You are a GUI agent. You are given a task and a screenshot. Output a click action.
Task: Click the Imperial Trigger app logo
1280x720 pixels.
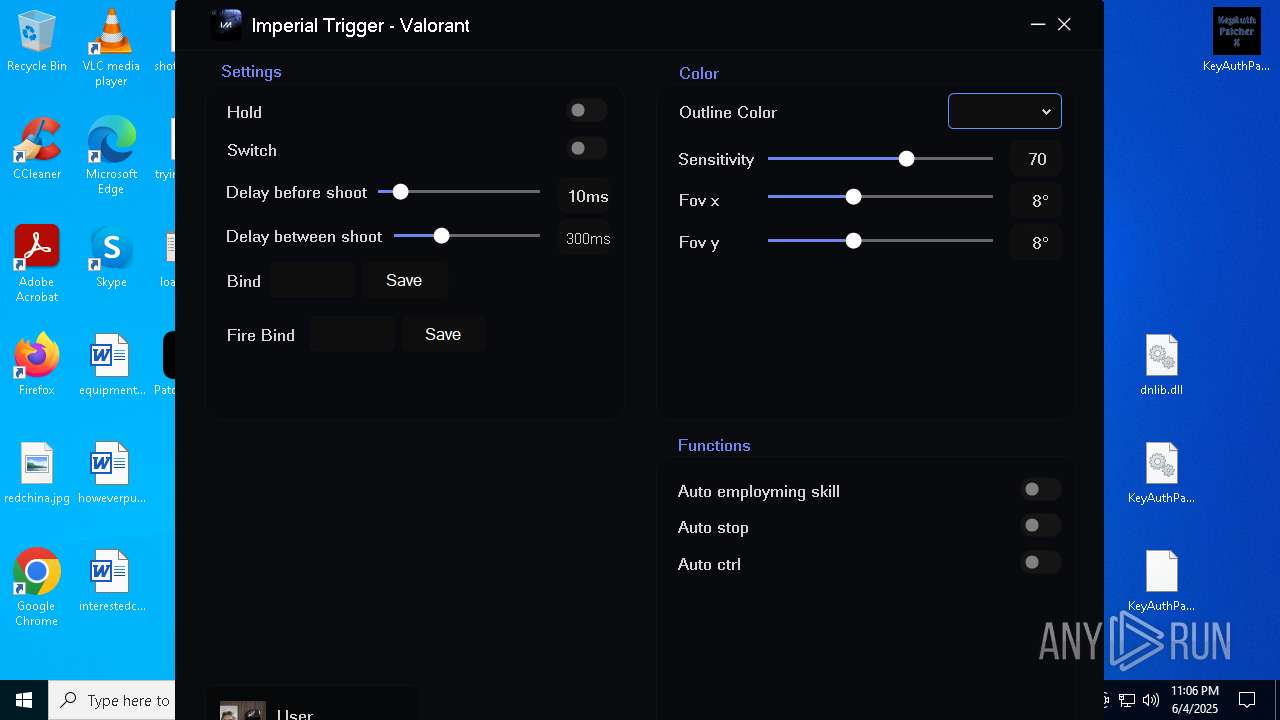click(226, 24)
